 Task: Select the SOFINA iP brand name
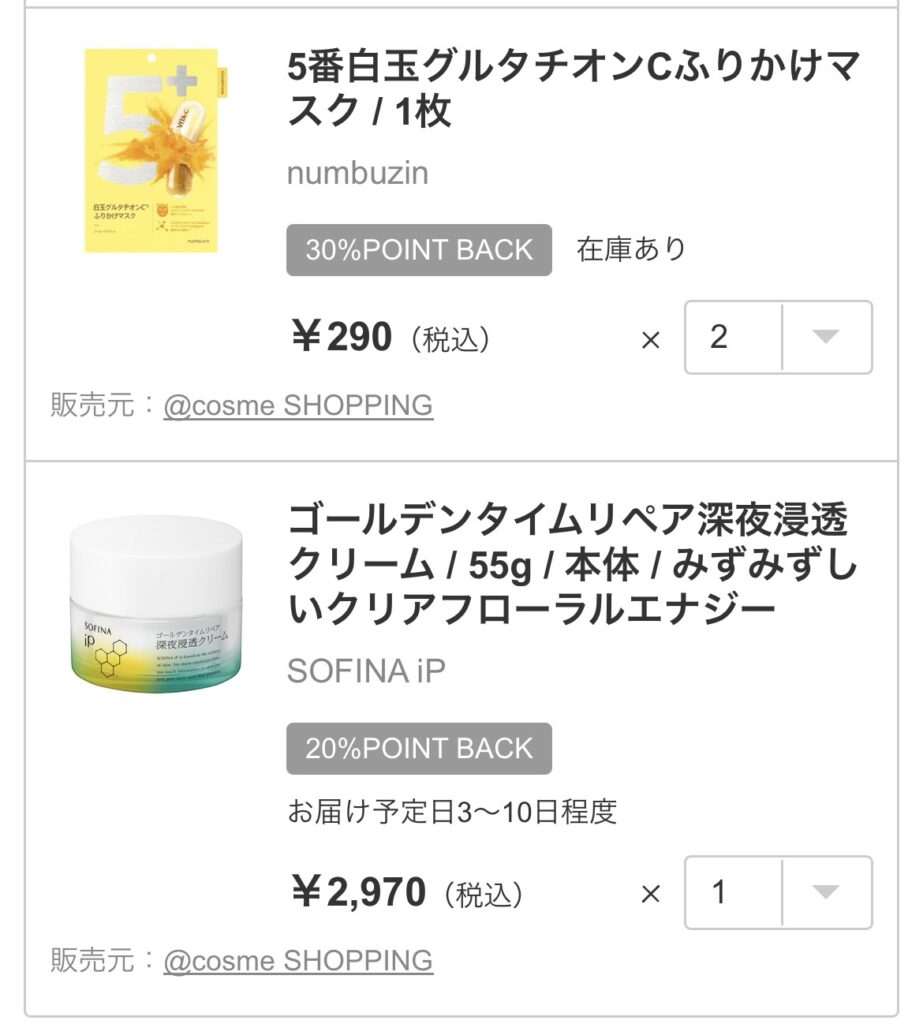point(366,671)
